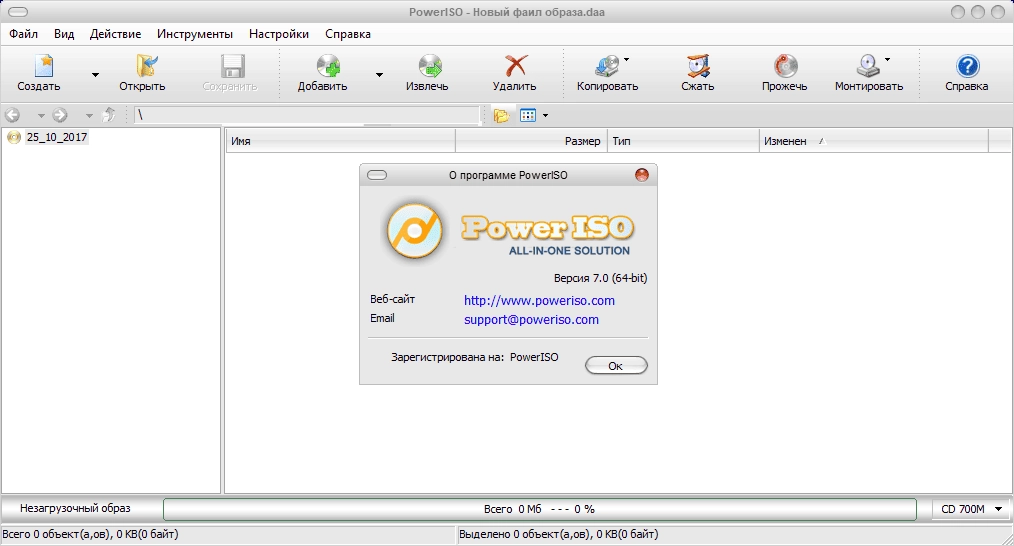Click the Прожечь (Burn) toolbar icon
This screenshot has height=546, width=1014.
coord(786,66)
